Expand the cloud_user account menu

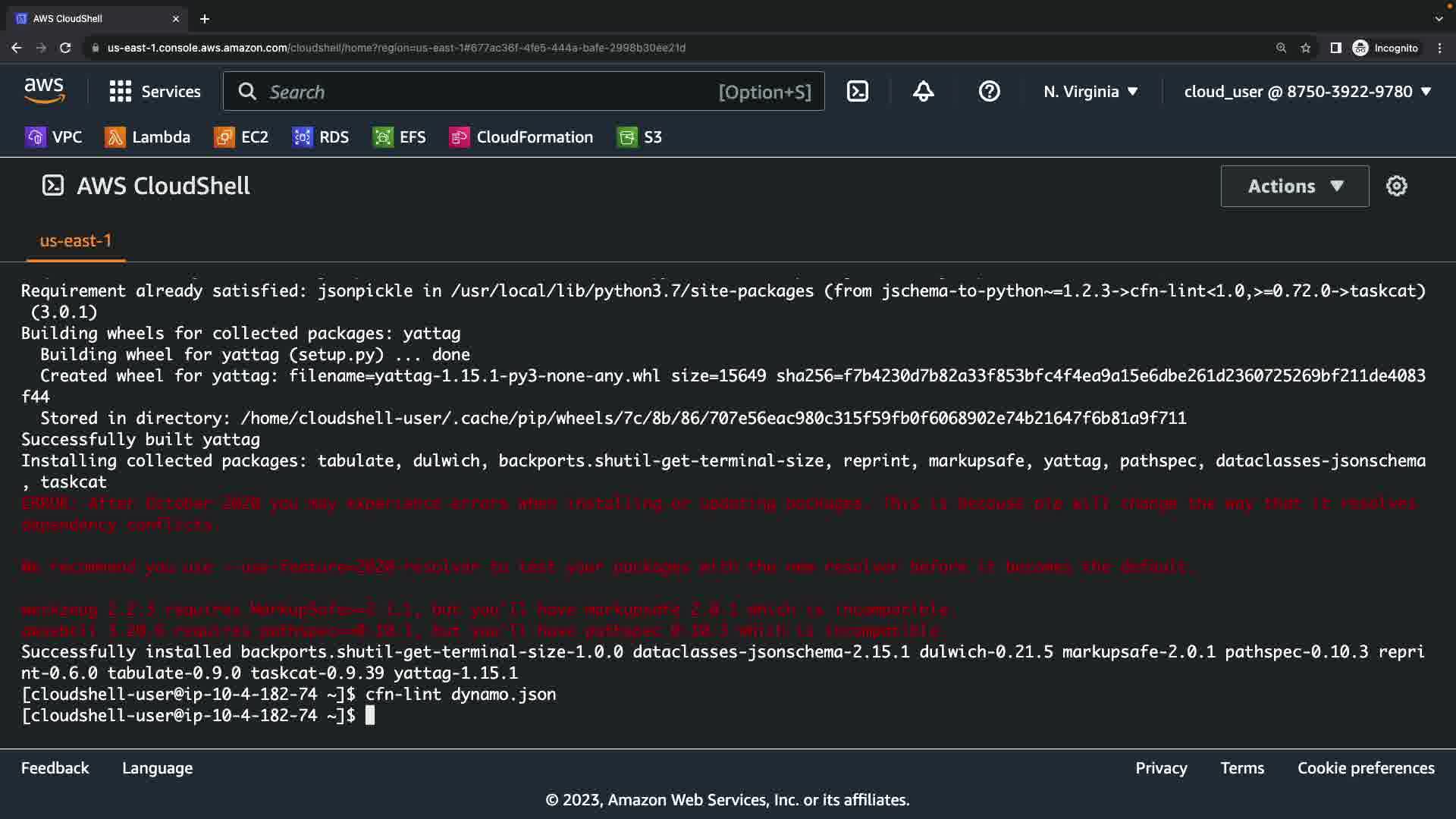coord(1307,92)
